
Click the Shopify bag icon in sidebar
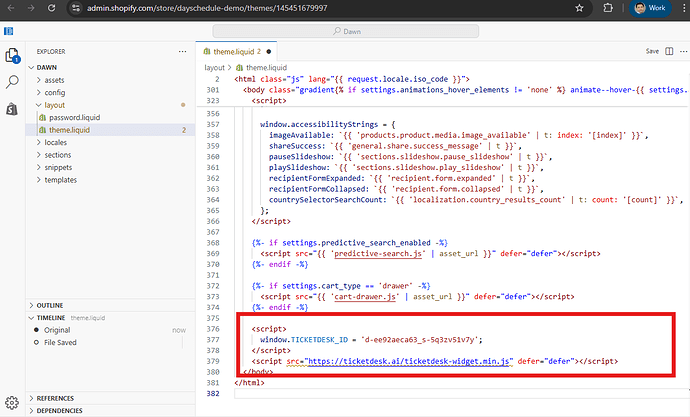click(13, 108)
